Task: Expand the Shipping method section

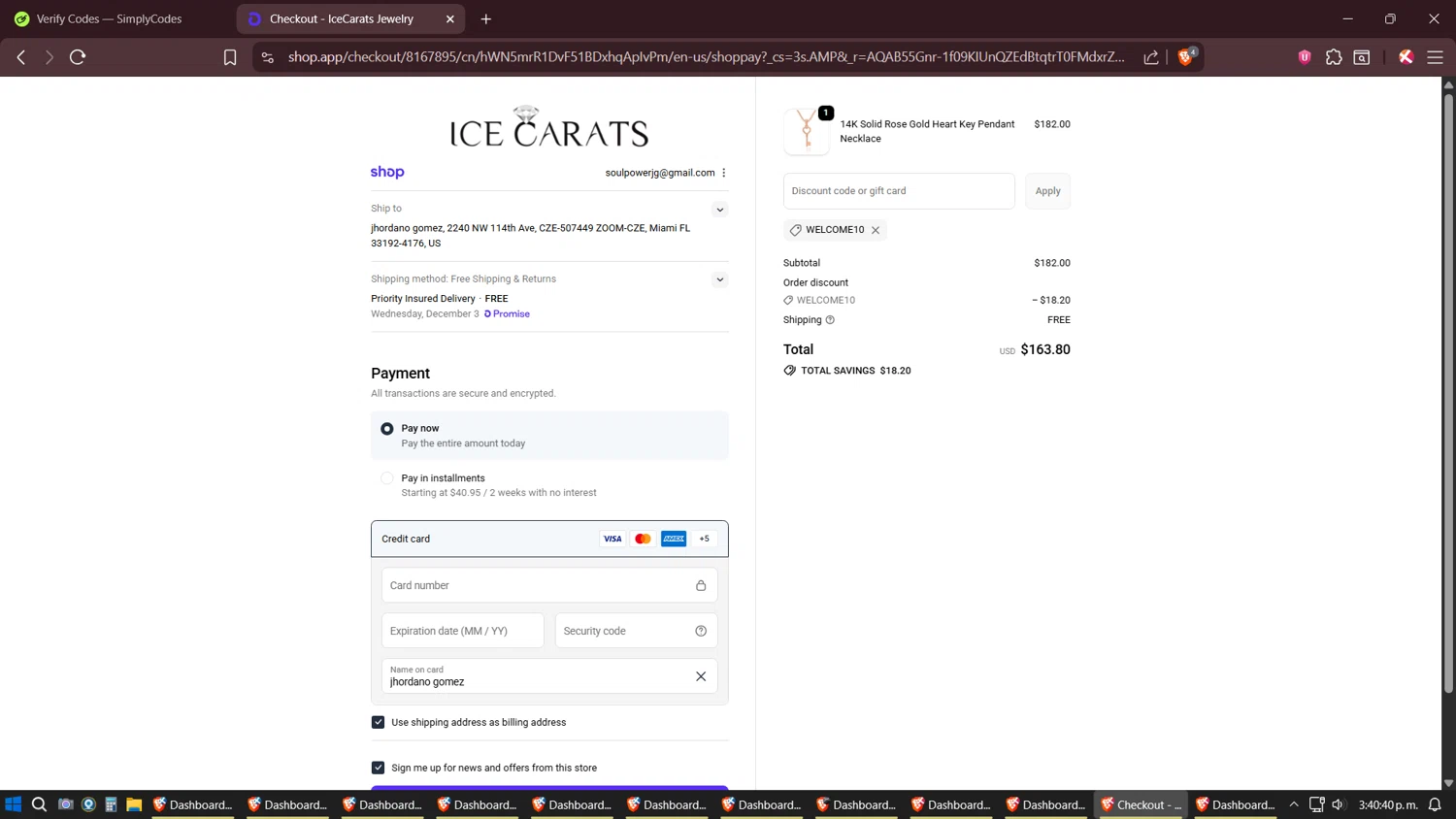Action: 720,279
